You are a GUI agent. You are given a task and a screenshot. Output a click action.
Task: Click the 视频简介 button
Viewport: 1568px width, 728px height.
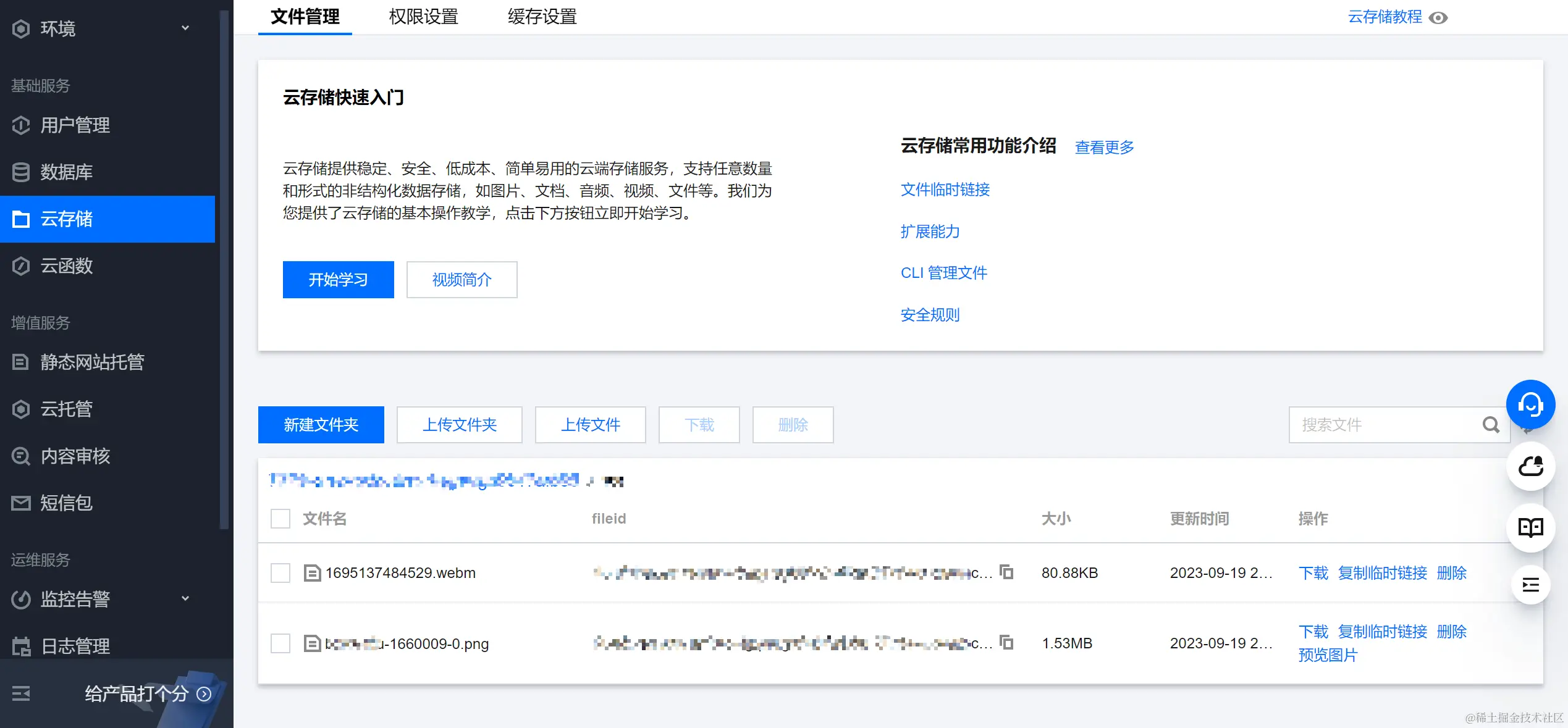(462, 280)
